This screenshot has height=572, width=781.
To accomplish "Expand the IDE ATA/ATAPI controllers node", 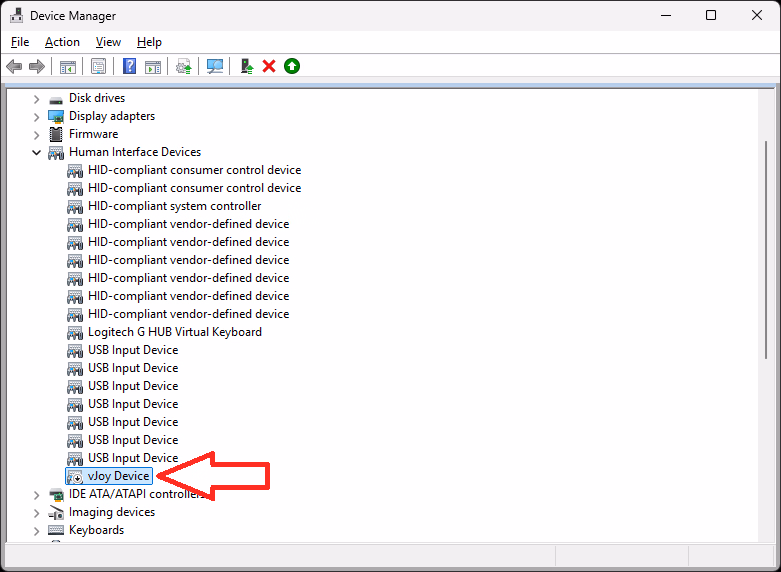I will (x=36, y=495).
